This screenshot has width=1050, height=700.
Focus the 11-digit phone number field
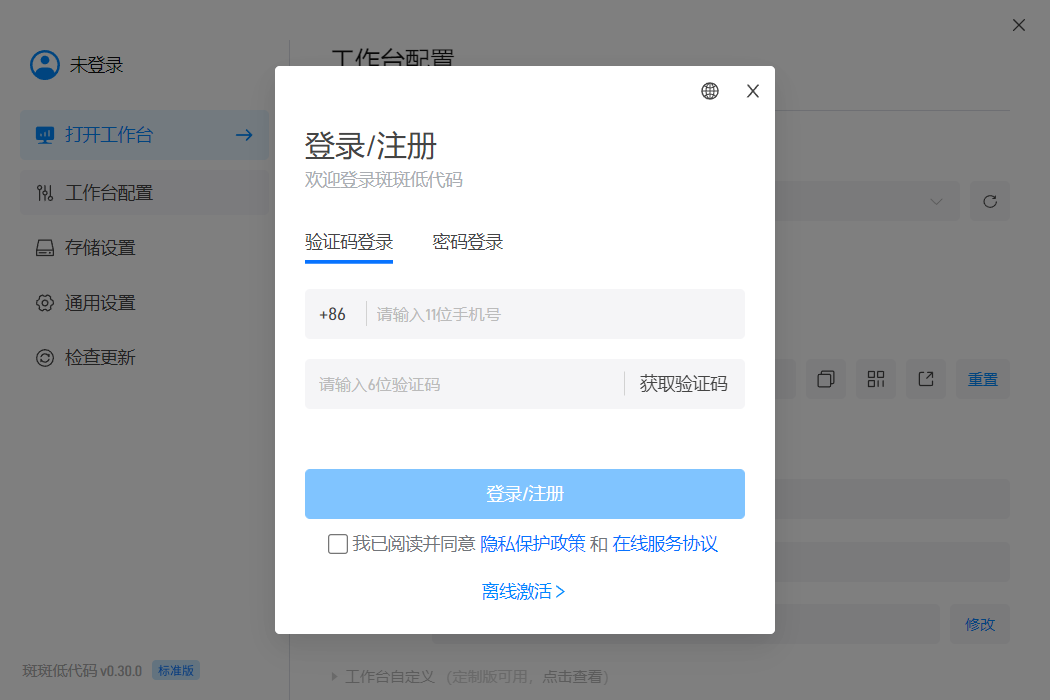[x=556, y=314]
